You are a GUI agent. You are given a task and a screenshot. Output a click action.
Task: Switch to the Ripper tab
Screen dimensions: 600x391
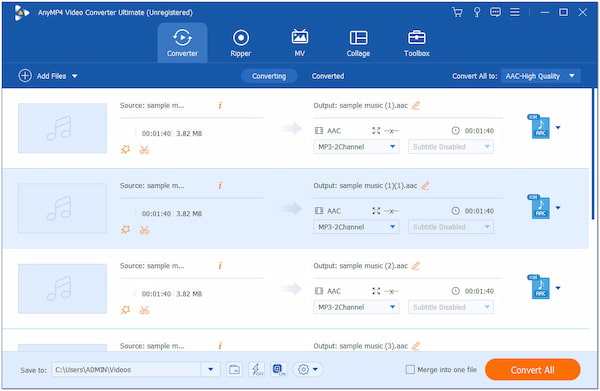tap(241, 42)
